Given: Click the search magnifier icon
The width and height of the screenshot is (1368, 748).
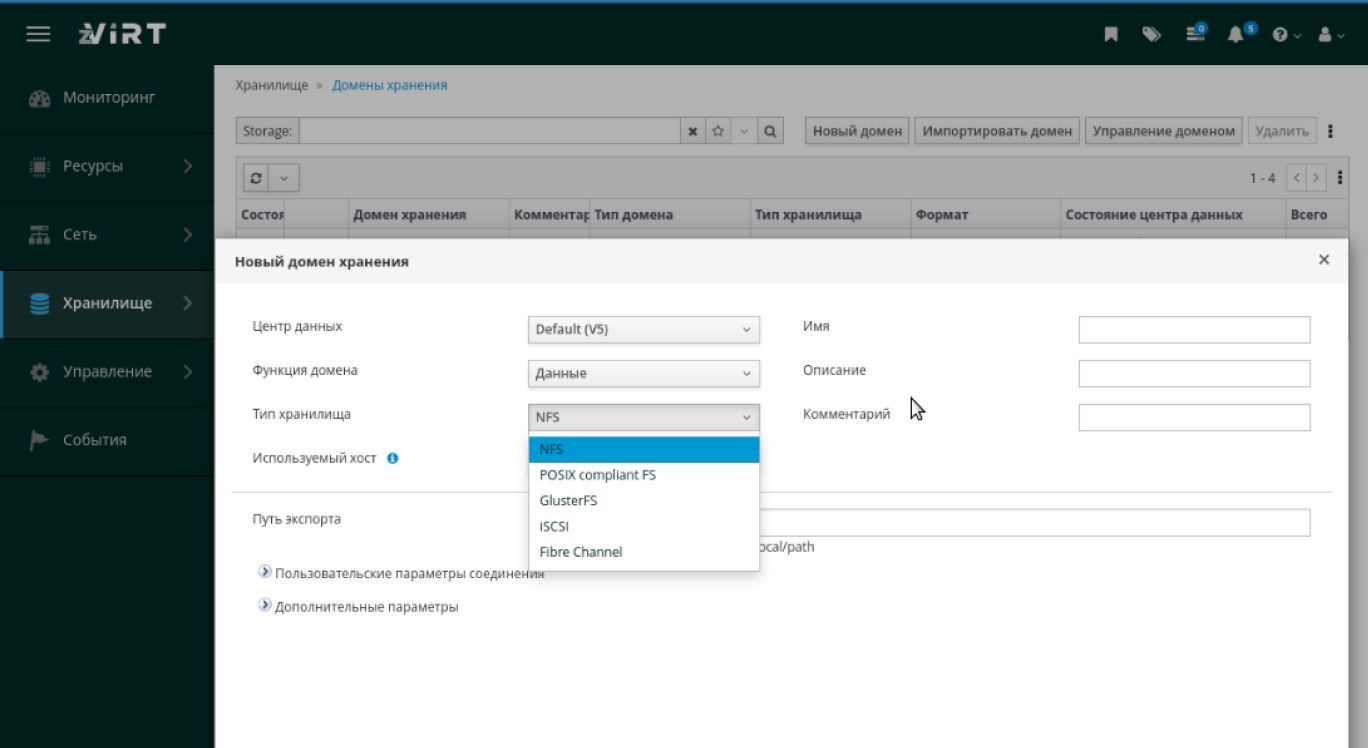Looking at the screenshot, I should [770, 131].
